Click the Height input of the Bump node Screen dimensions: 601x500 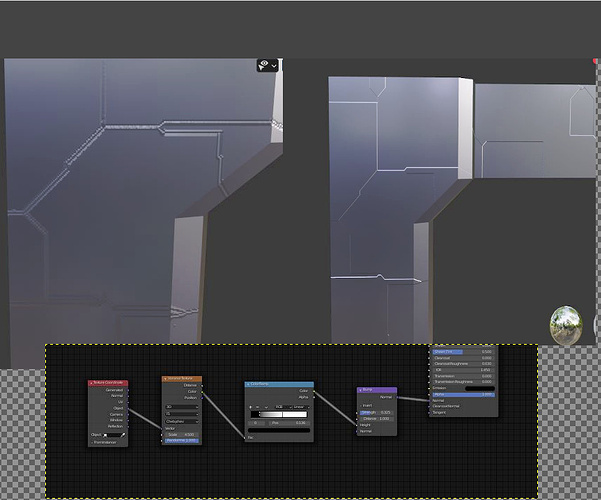365,425
